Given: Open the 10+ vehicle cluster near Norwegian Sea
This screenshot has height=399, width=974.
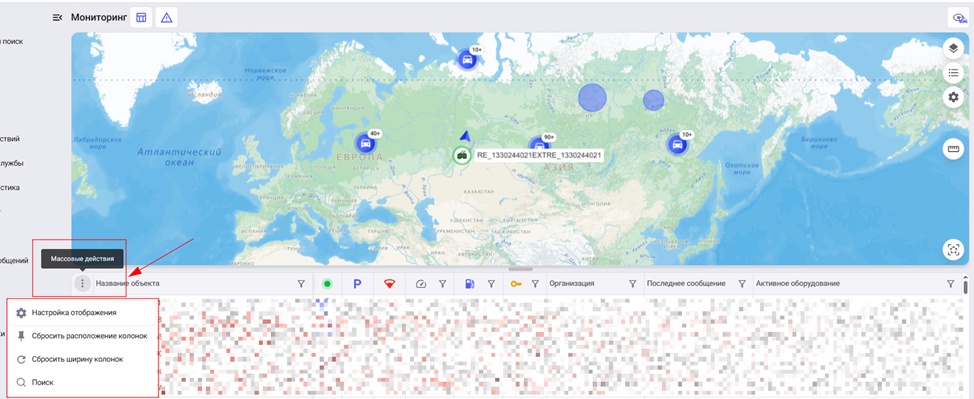Looking at the screenshot, I should pyautogui.click(x=467, y=60).
